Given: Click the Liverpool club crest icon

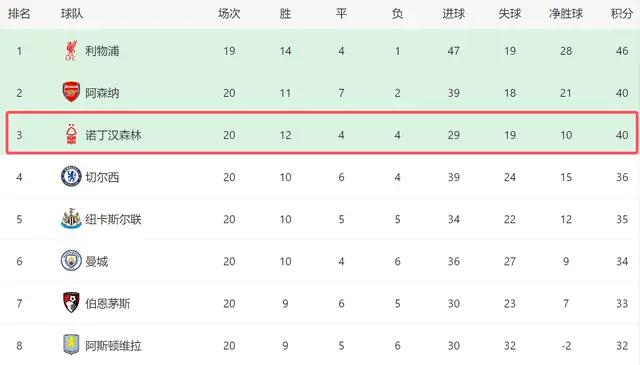Looking at the screenshot, I should click(x=71, y=51).
